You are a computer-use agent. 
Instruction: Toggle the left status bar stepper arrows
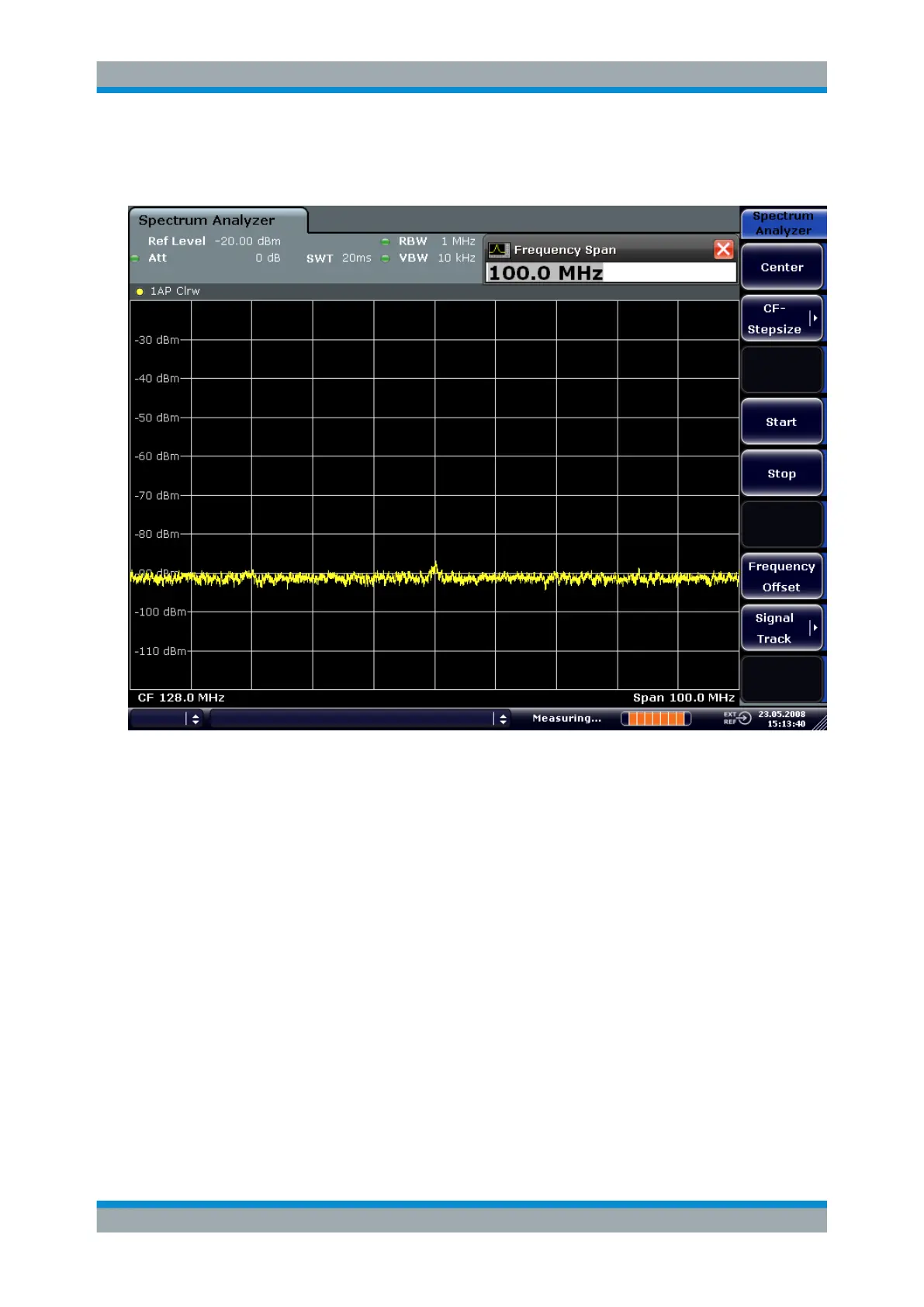(x=195, y=719)
